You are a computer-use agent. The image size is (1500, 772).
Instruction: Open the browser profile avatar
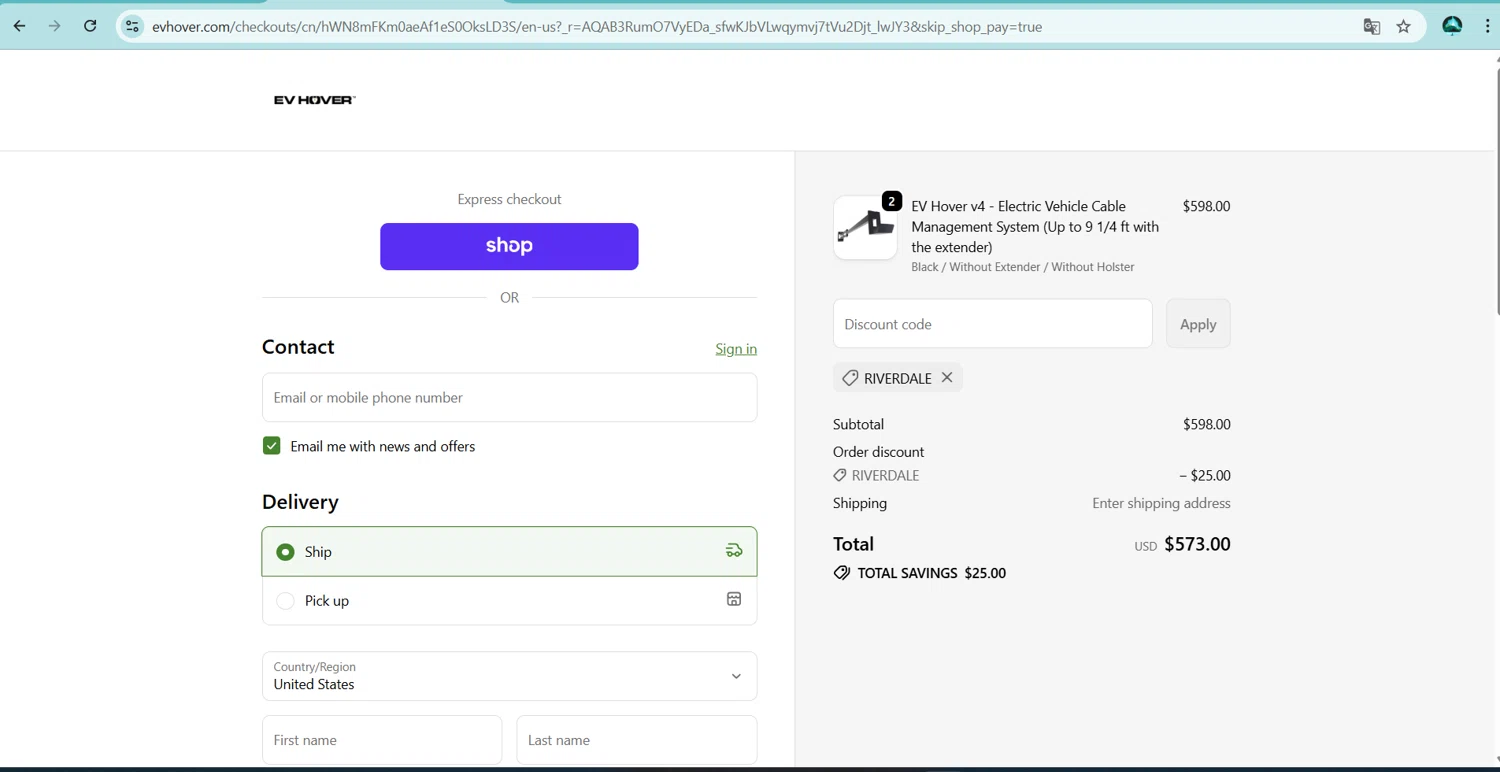coord(1452,26)
